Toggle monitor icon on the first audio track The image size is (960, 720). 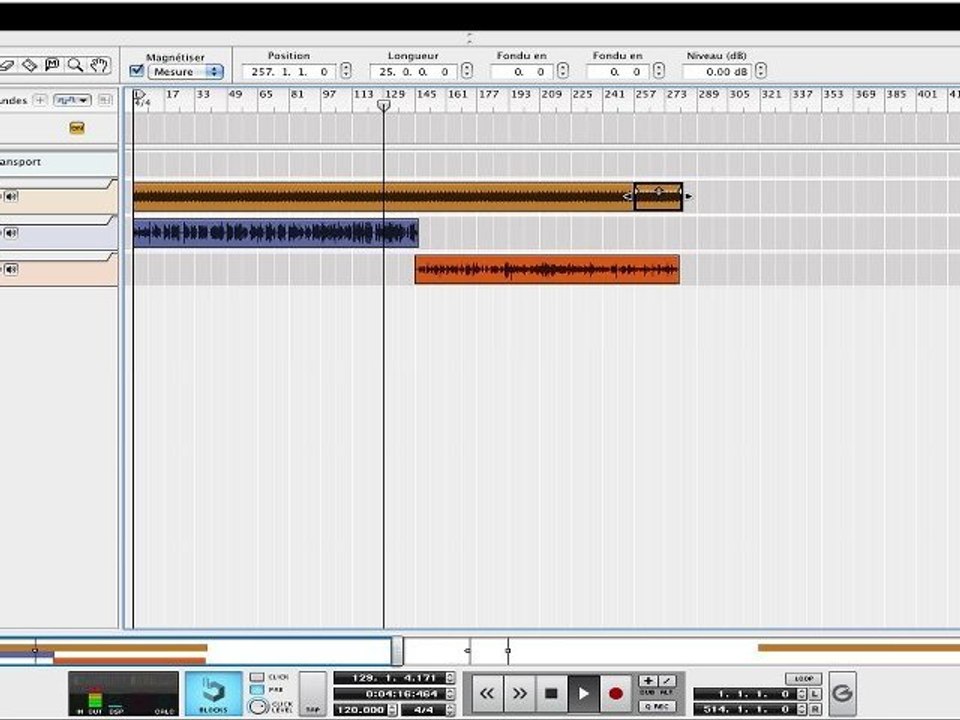tap(11, 197)
